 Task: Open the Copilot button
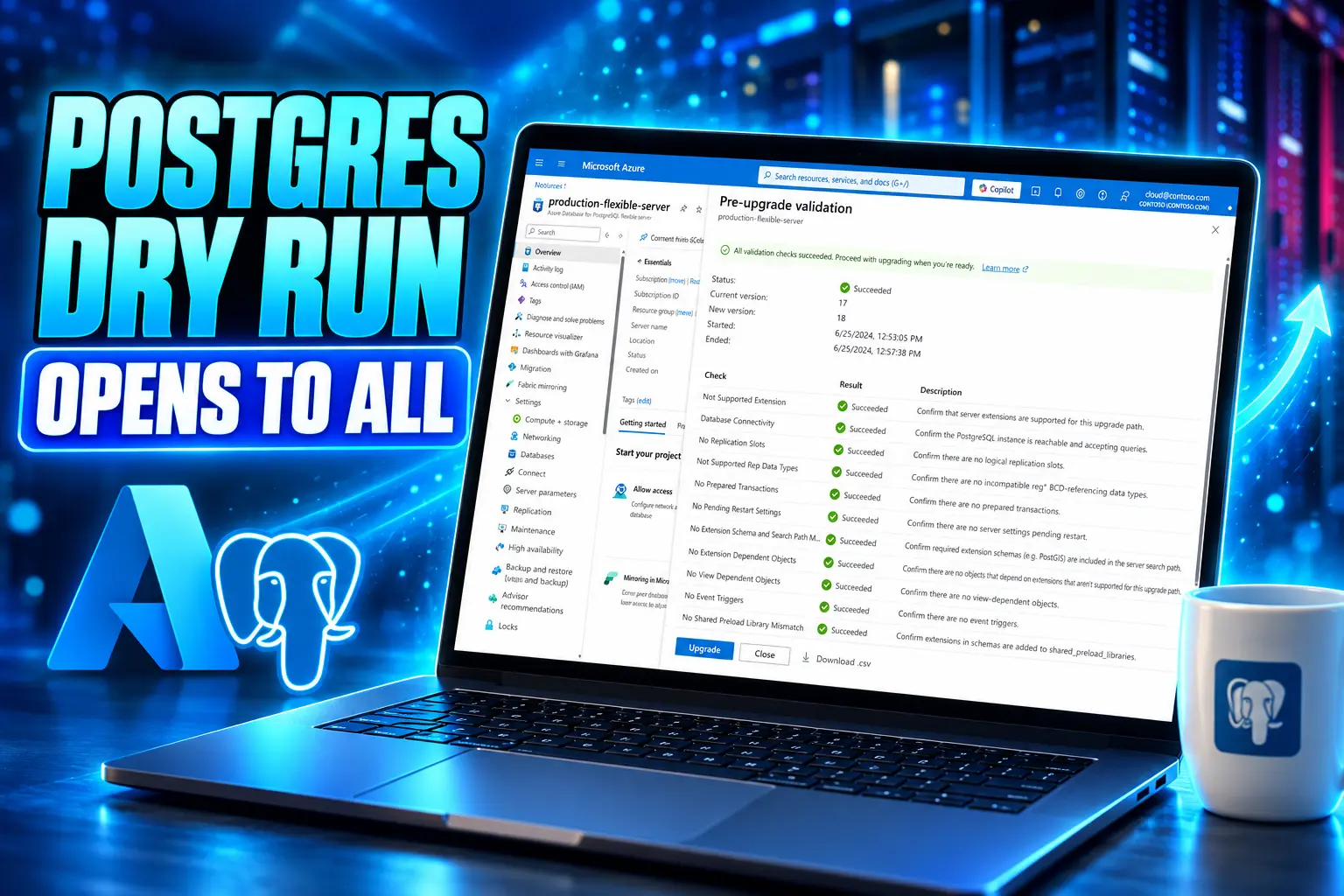pos(996,189)
